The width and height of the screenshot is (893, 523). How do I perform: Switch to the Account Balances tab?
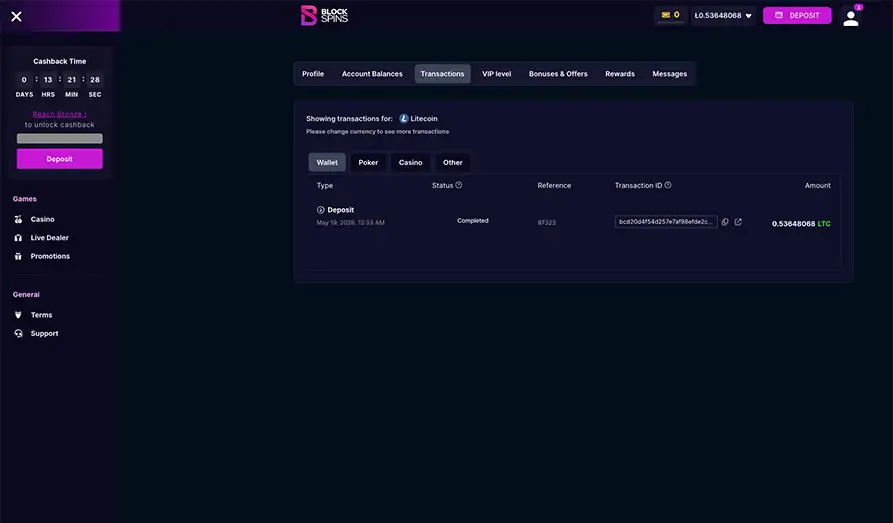click(372, 74)
